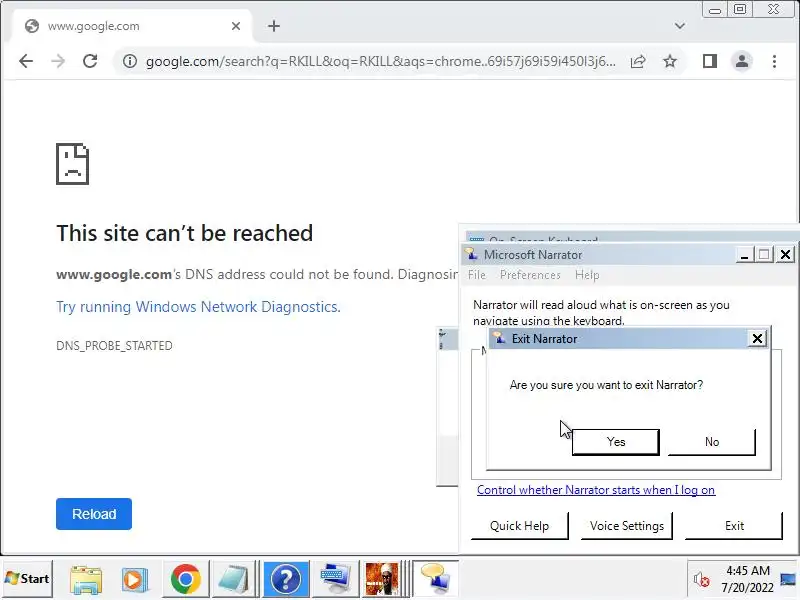Switch to Chrome in the taskbar
Image resolution: width=800 pixels, height=600 pixels.
186,579
